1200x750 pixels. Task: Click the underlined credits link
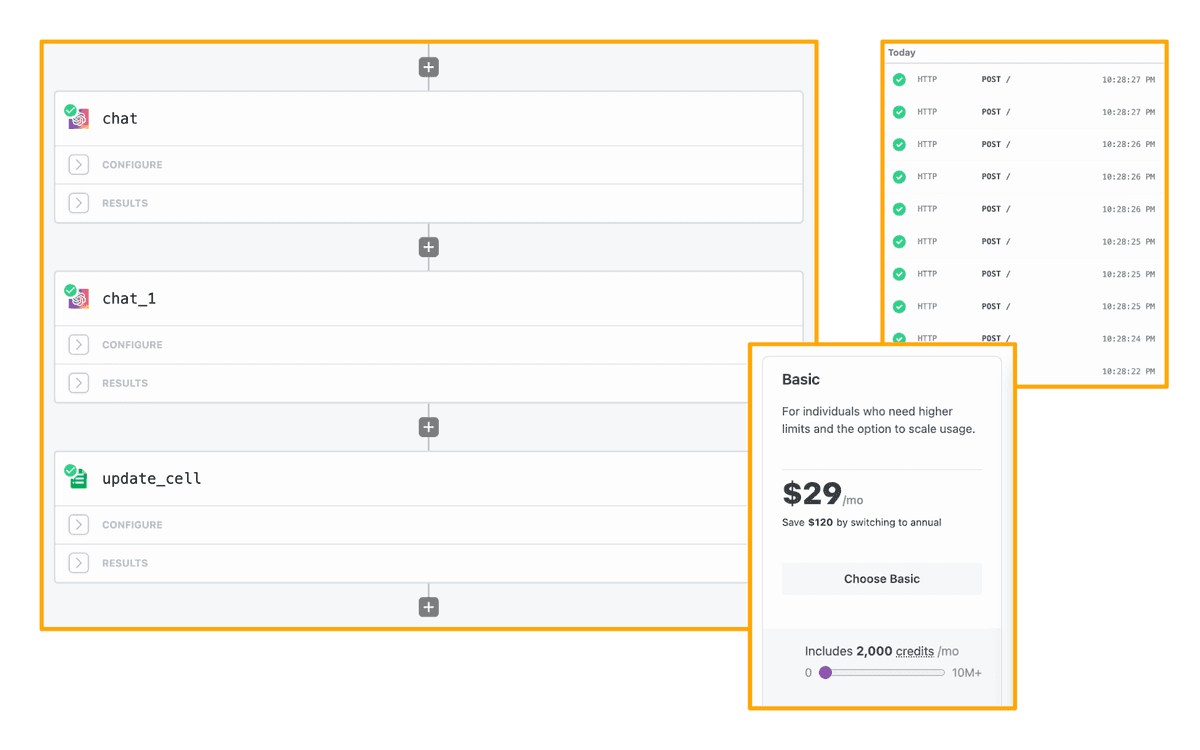tap(914, 651)
